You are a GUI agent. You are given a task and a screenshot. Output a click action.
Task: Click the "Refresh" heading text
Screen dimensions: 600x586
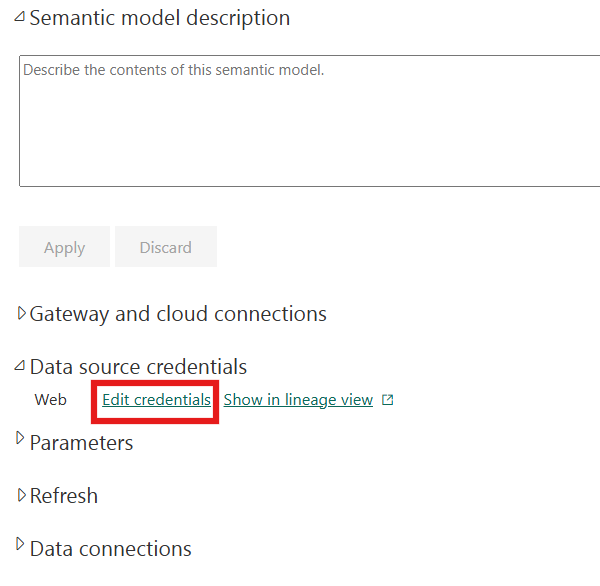click(x=64, y=496)
